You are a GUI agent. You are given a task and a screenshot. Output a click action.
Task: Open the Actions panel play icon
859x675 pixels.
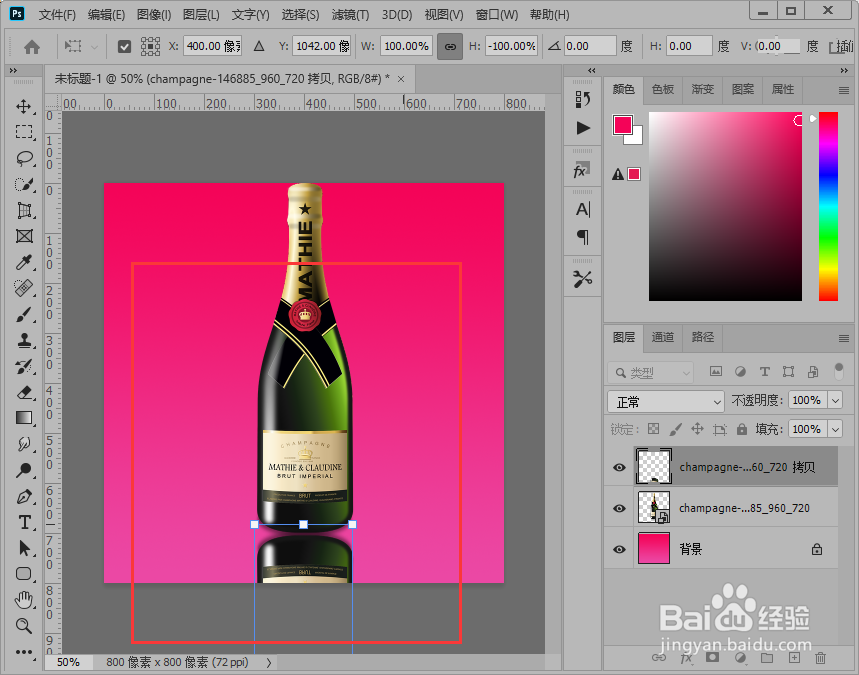583,128
